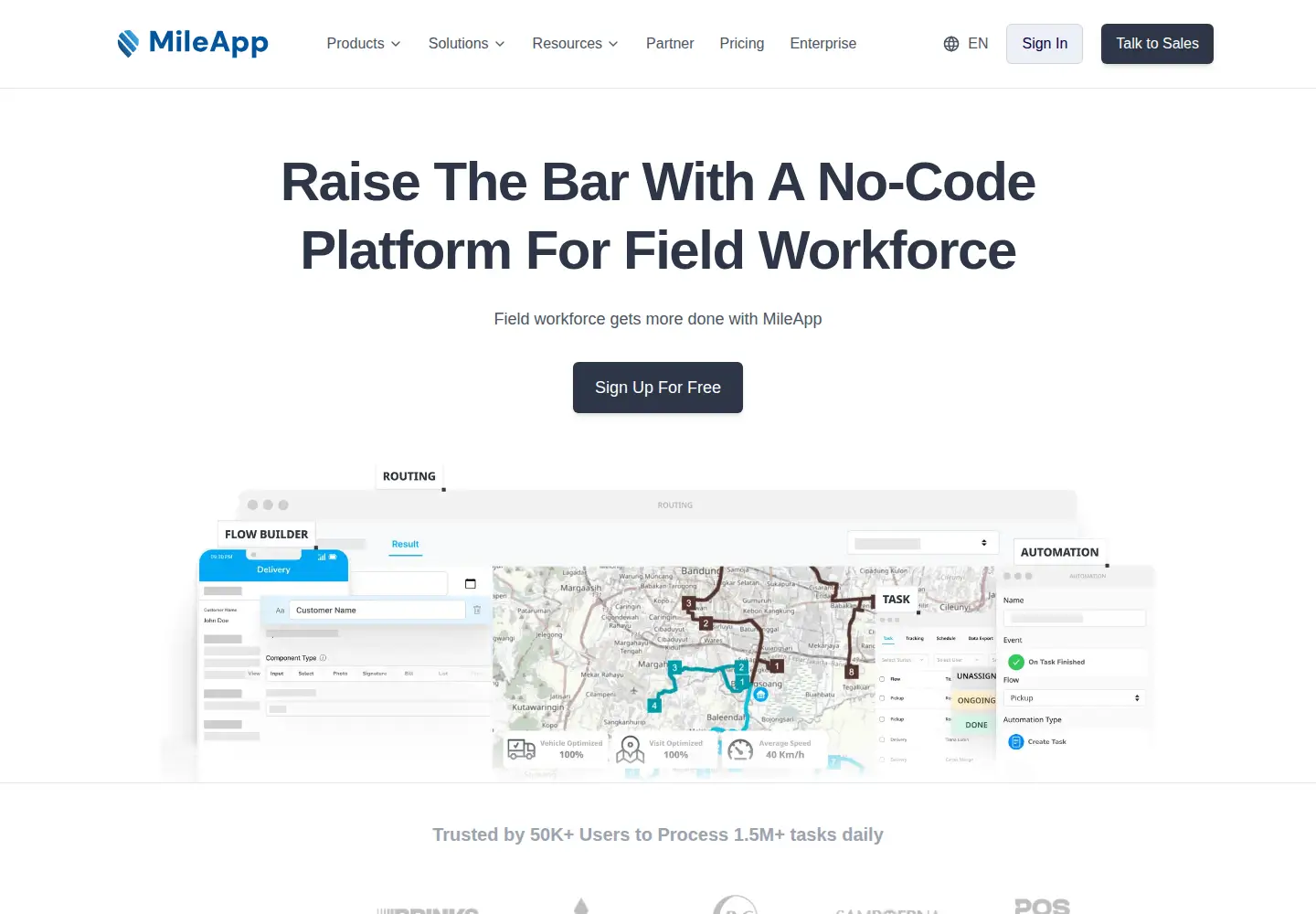This screenshot has height=914, width=1316.
Task: Click the Customer Name input field
Action: pos(377,610)
